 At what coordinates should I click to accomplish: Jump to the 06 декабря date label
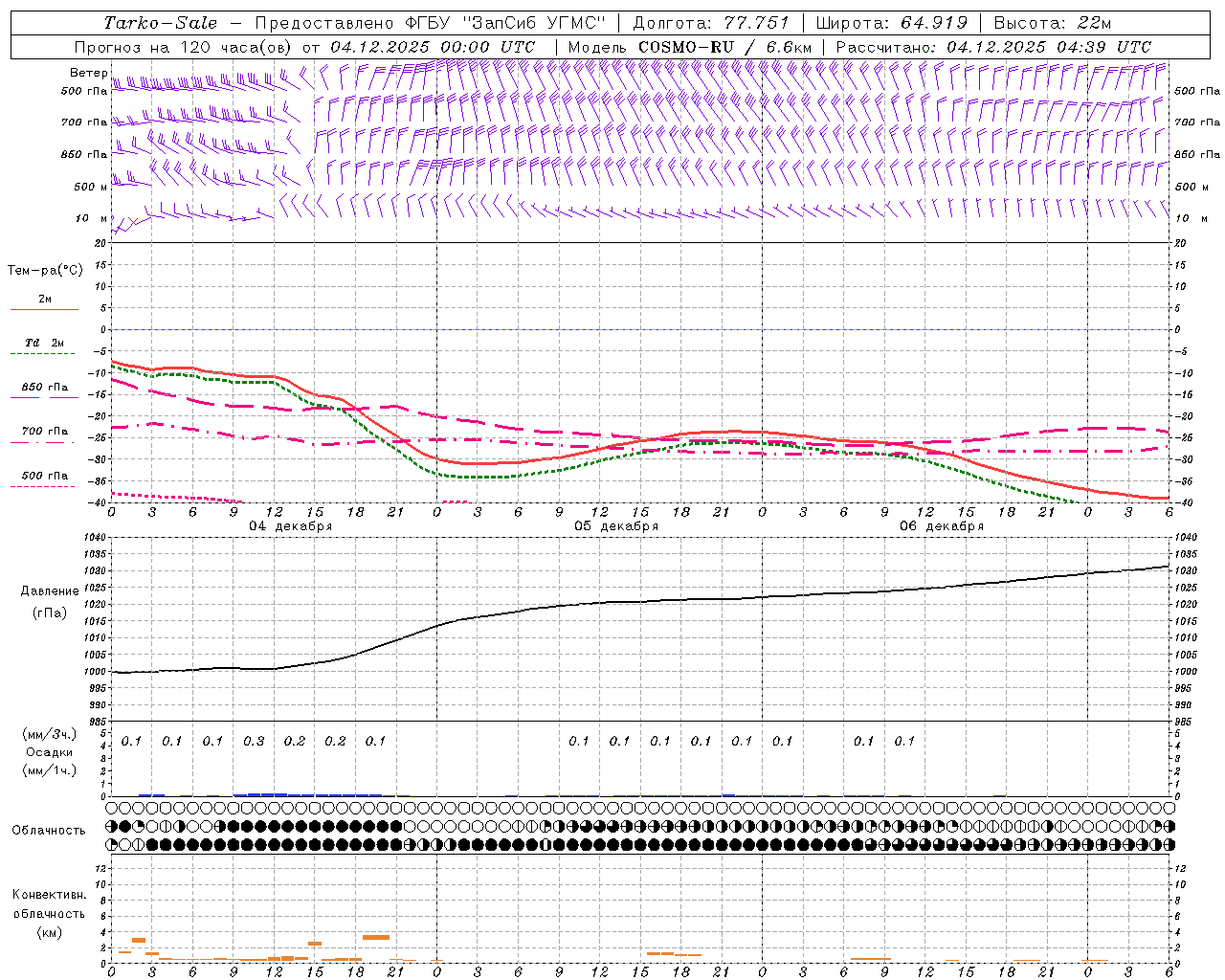point(941,526)
